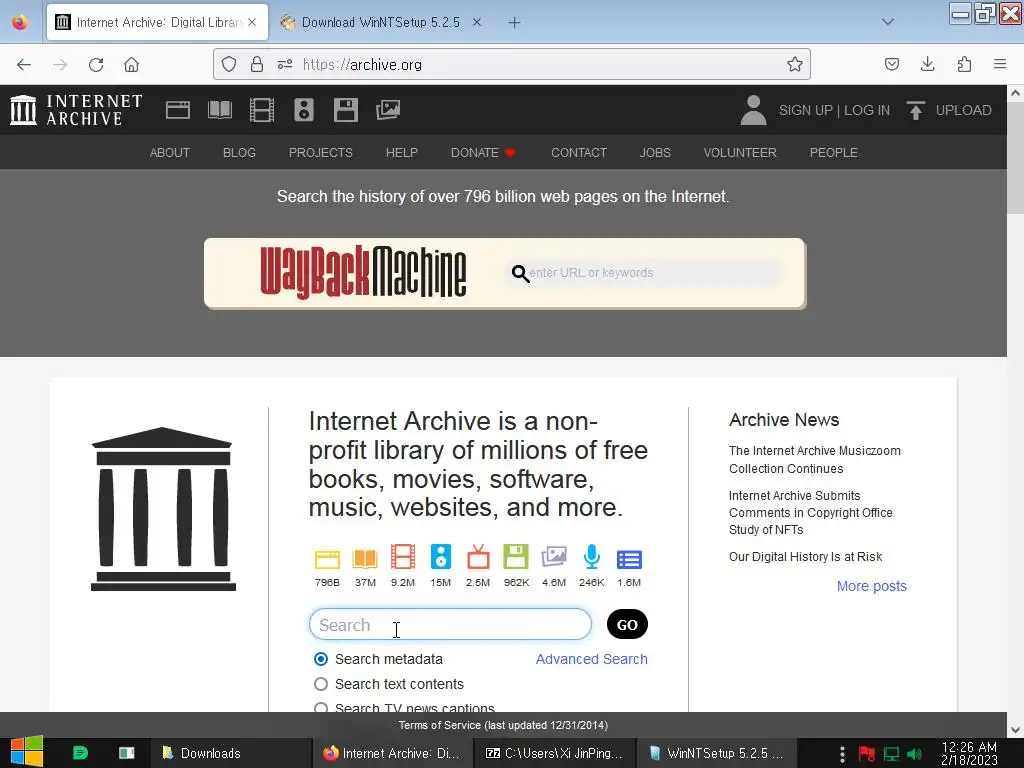This screenshot has width=1024, height=768.
Task: Click the Firefox address bar
Action: coord(511,64)
